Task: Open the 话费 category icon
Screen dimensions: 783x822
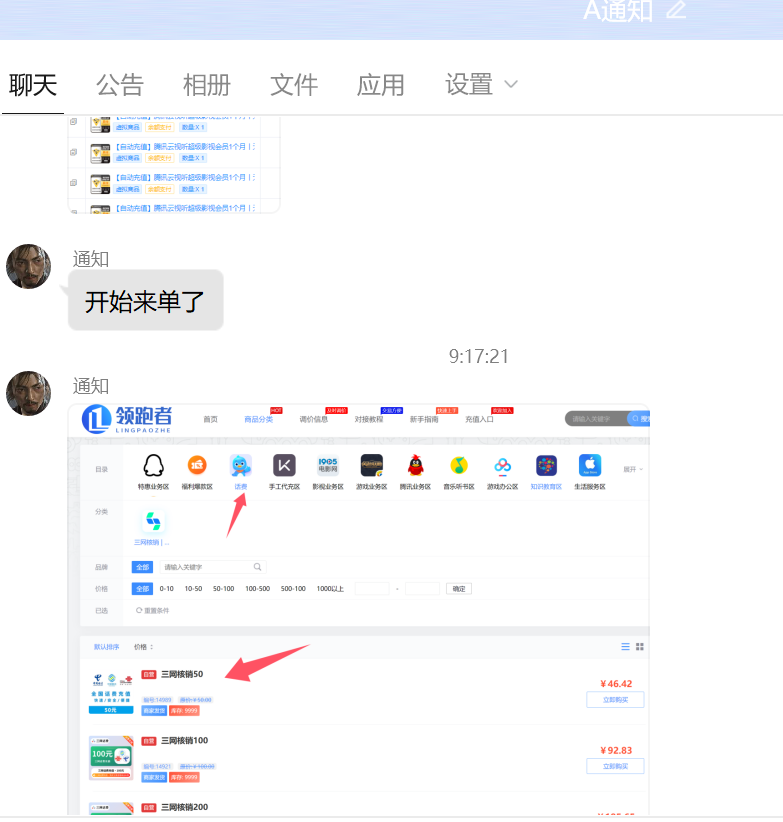Action: [240, 465]
